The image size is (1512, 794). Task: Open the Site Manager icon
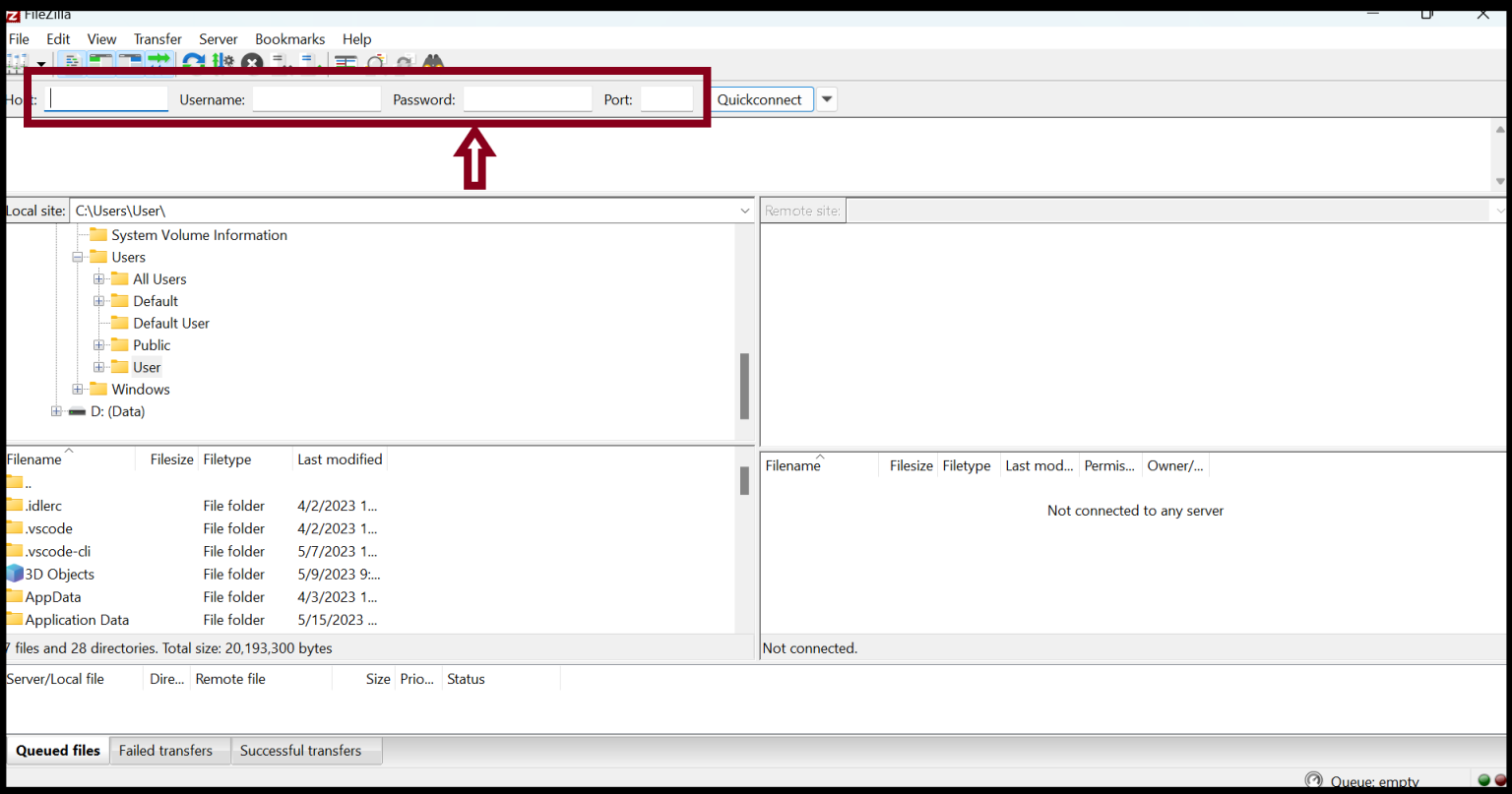17,63
